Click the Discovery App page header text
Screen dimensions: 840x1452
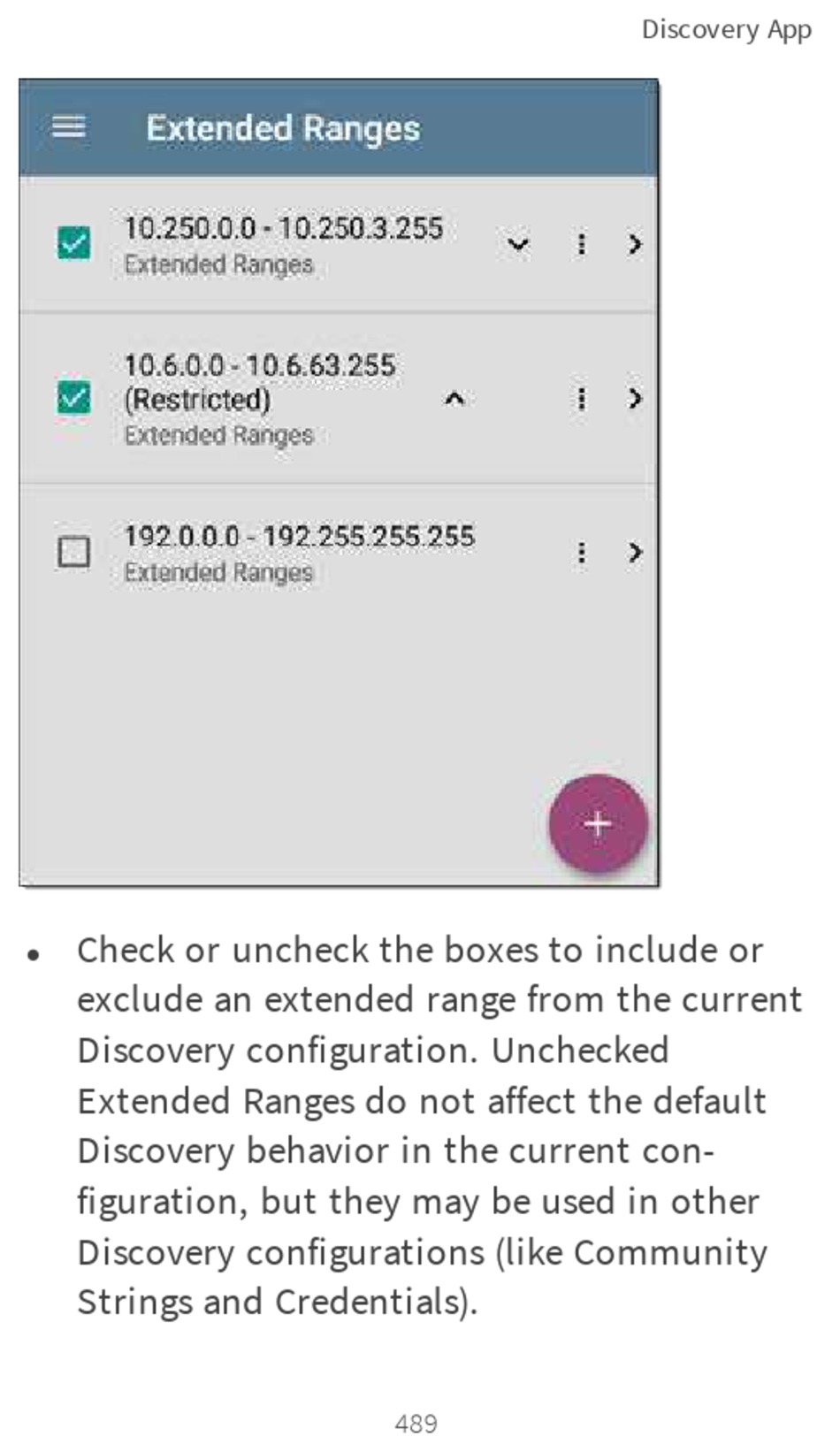coord(727,30)
